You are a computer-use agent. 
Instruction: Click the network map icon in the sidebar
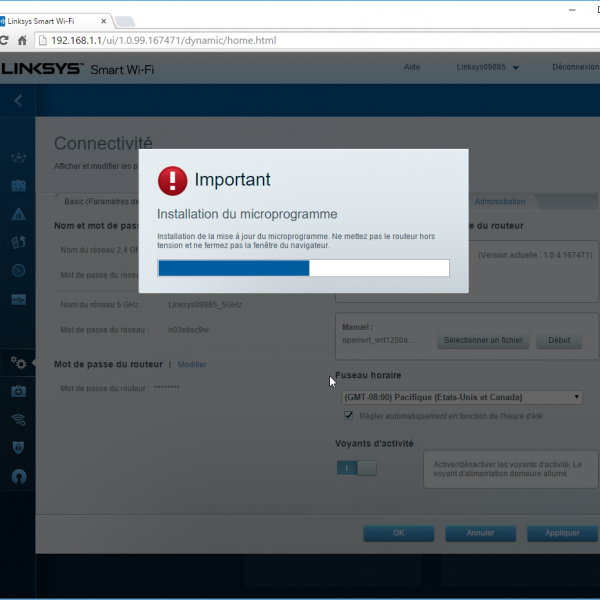[18, 158]
